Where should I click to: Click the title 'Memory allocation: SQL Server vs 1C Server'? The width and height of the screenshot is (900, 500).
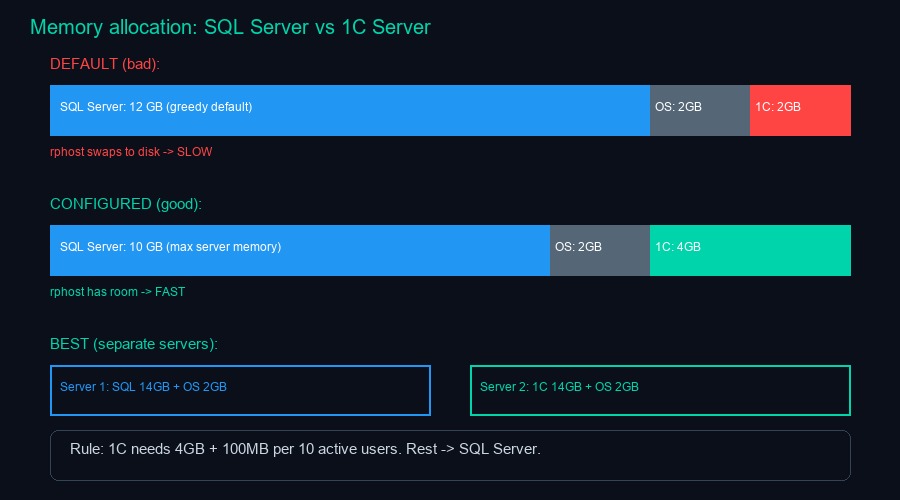coord(230,28)
